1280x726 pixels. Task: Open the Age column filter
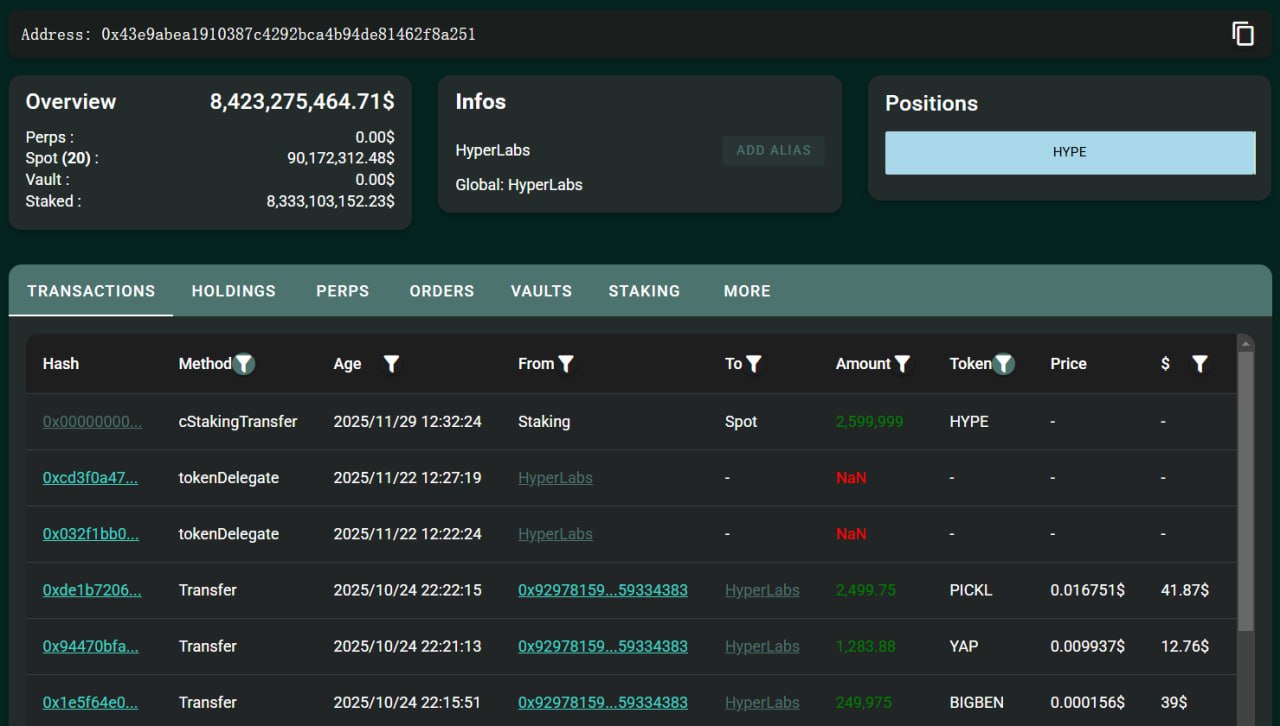391,364
